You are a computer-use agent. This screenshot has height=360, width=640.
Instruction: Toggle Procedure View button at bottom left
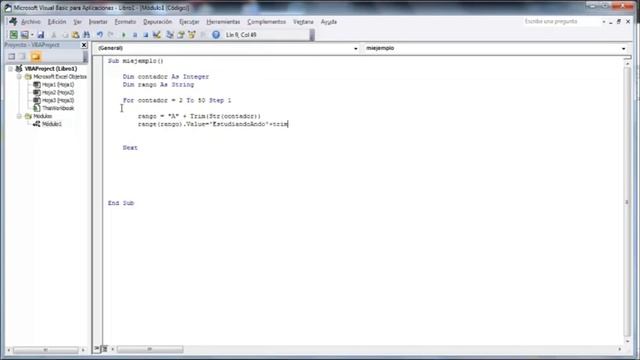(97, 349)
